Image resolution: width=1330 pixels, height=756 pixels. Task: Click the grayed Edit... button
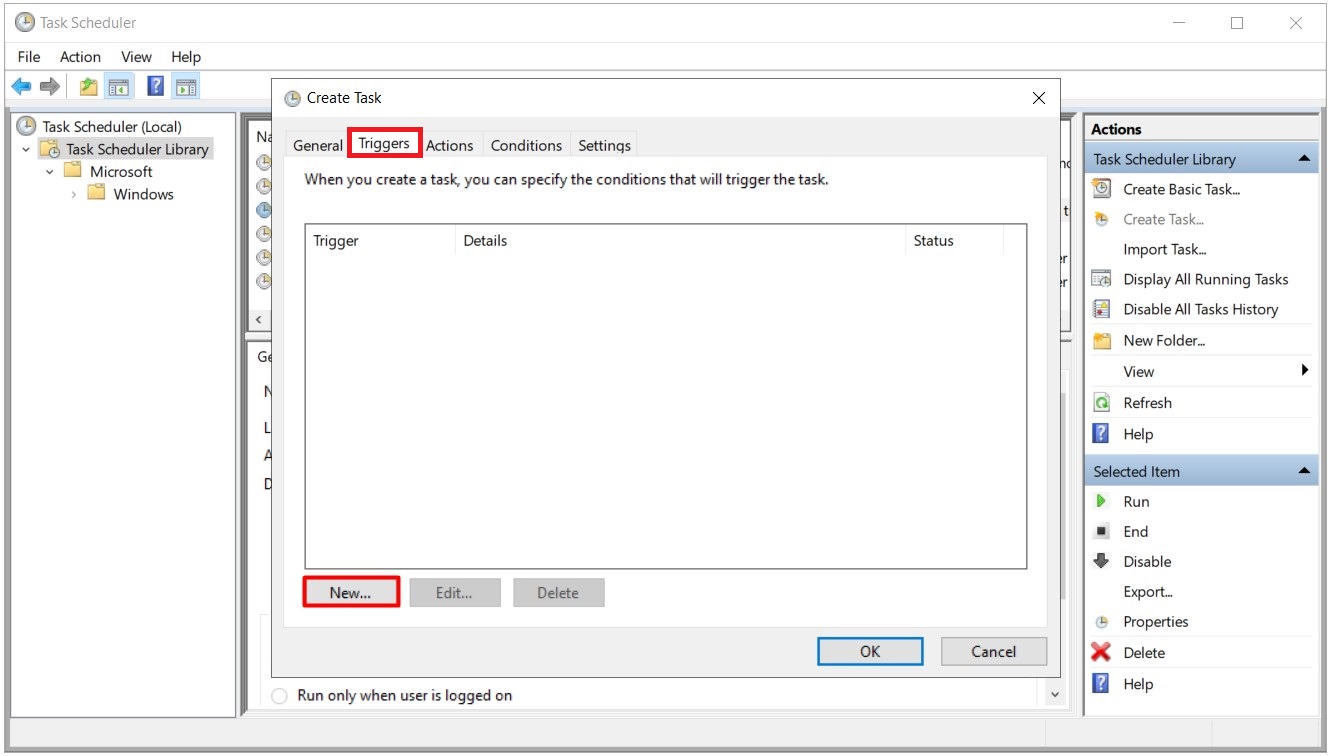click(x=454, y=592)
